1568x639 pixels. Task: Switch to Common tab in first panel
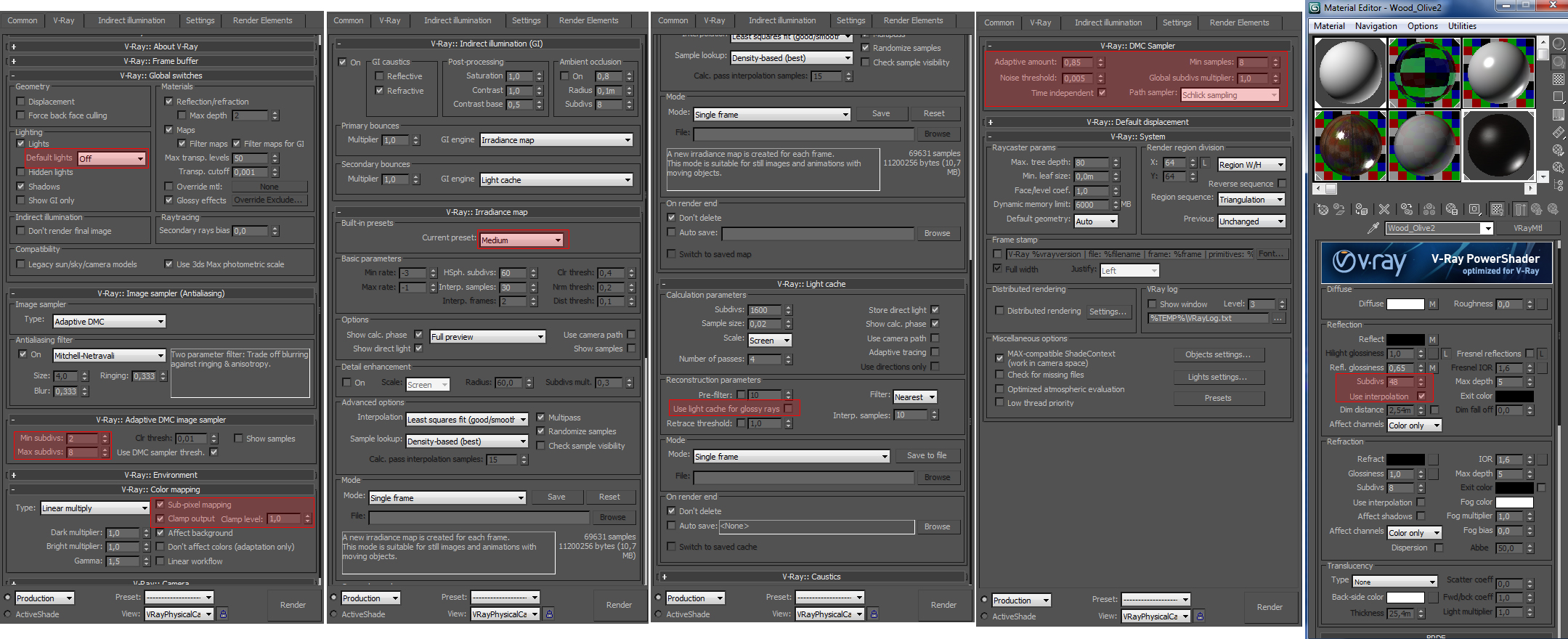point(23,20)
